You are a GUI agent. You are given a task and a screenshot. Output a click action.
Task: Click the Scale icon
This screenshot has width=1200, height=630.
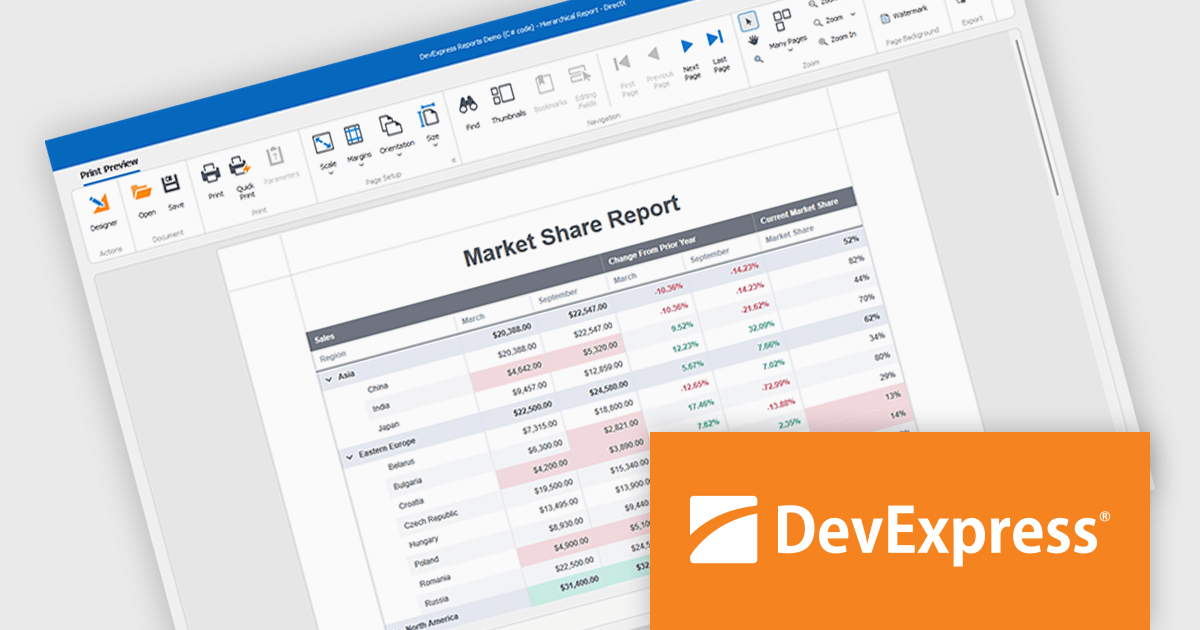(x=323, y=142)
